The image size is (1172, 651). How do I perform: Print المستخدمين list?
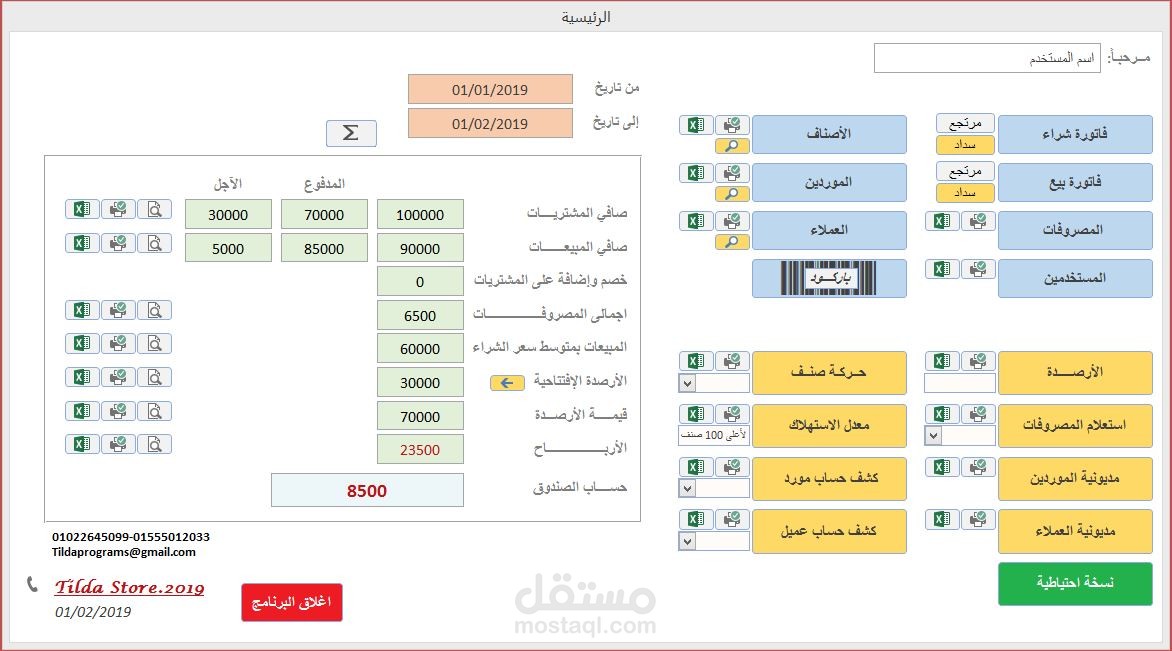tap(978, 268)
